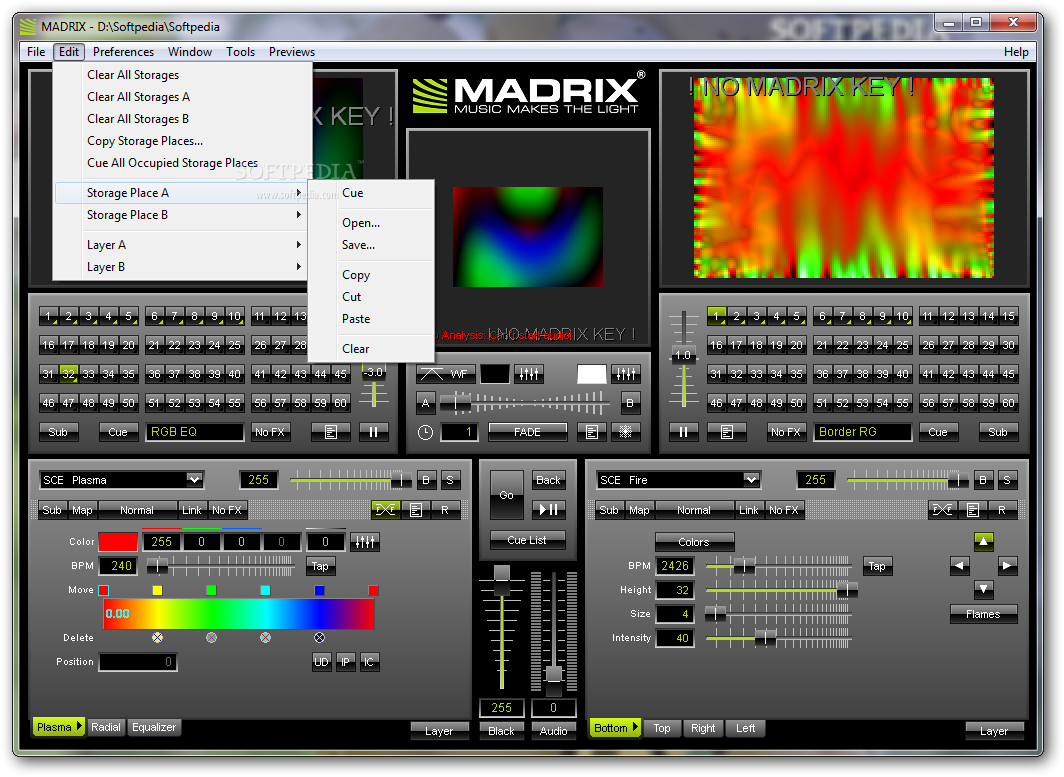Open color fader mixer beside Plasma color values
Image resolution: width=1064 pixels, height=777 pixels.
click(x=365, y=542)
